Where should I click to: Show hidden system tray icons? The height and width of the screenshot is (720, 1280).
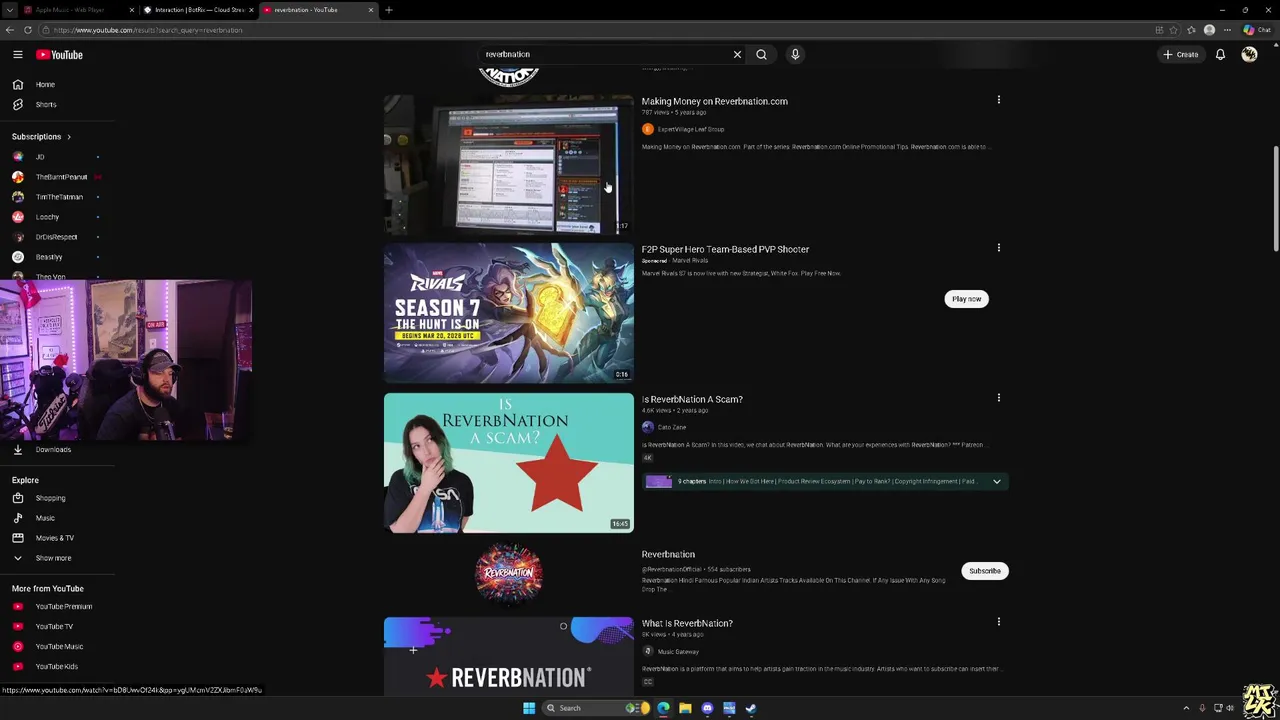1186,708
